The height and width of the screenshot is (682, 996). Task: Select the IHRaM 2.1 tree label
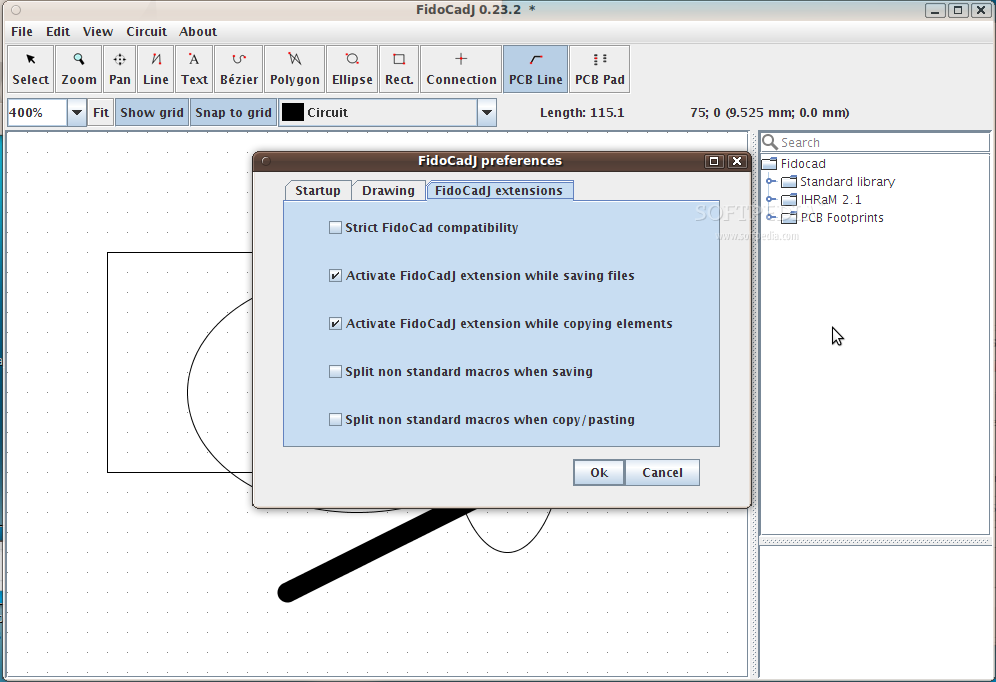(x=831, y=199)
